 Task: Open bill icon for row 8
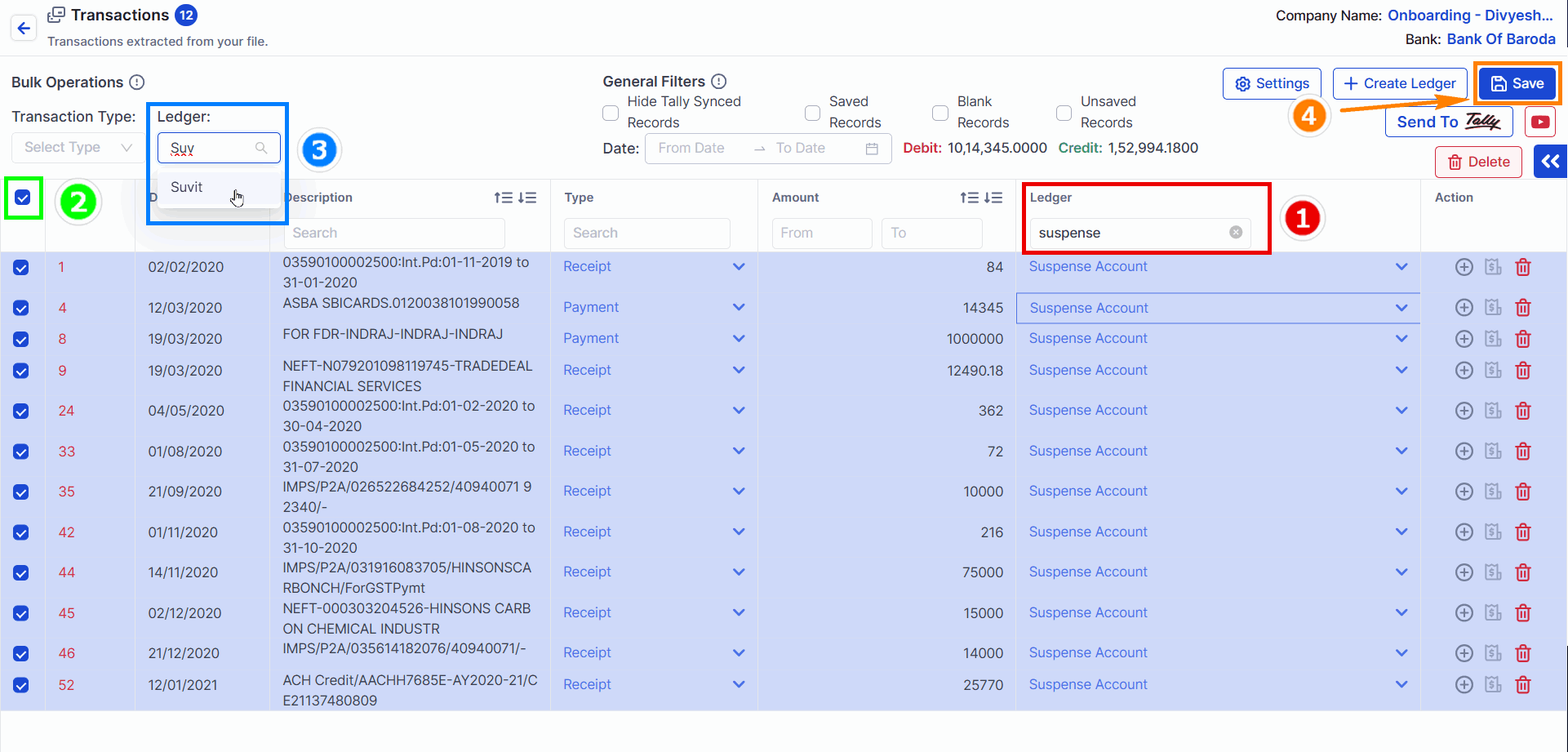click(x=1493, y=338)
